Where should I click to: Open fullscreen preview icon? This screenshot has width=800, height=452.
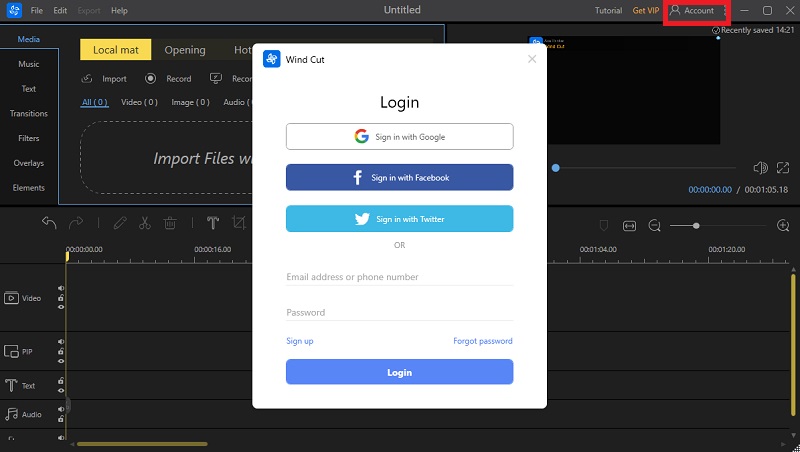[783, 168]
